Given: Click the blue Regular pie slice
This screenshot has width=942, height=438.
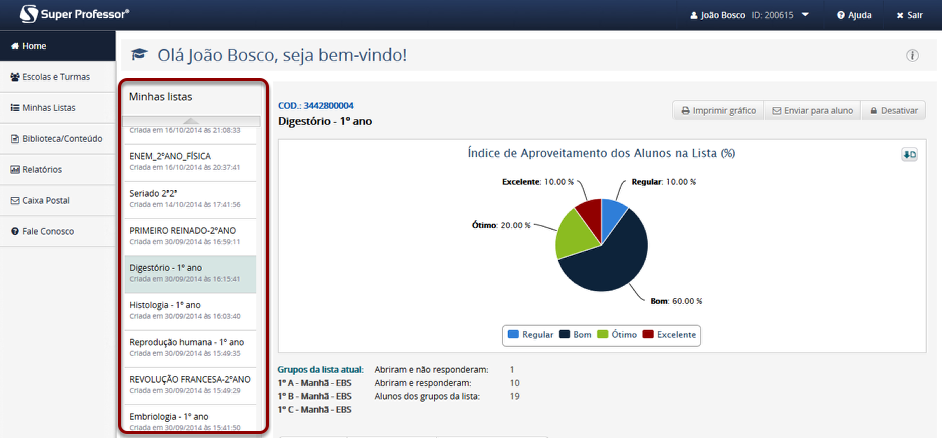Looking at the screenshot, I should coord(613,215).
